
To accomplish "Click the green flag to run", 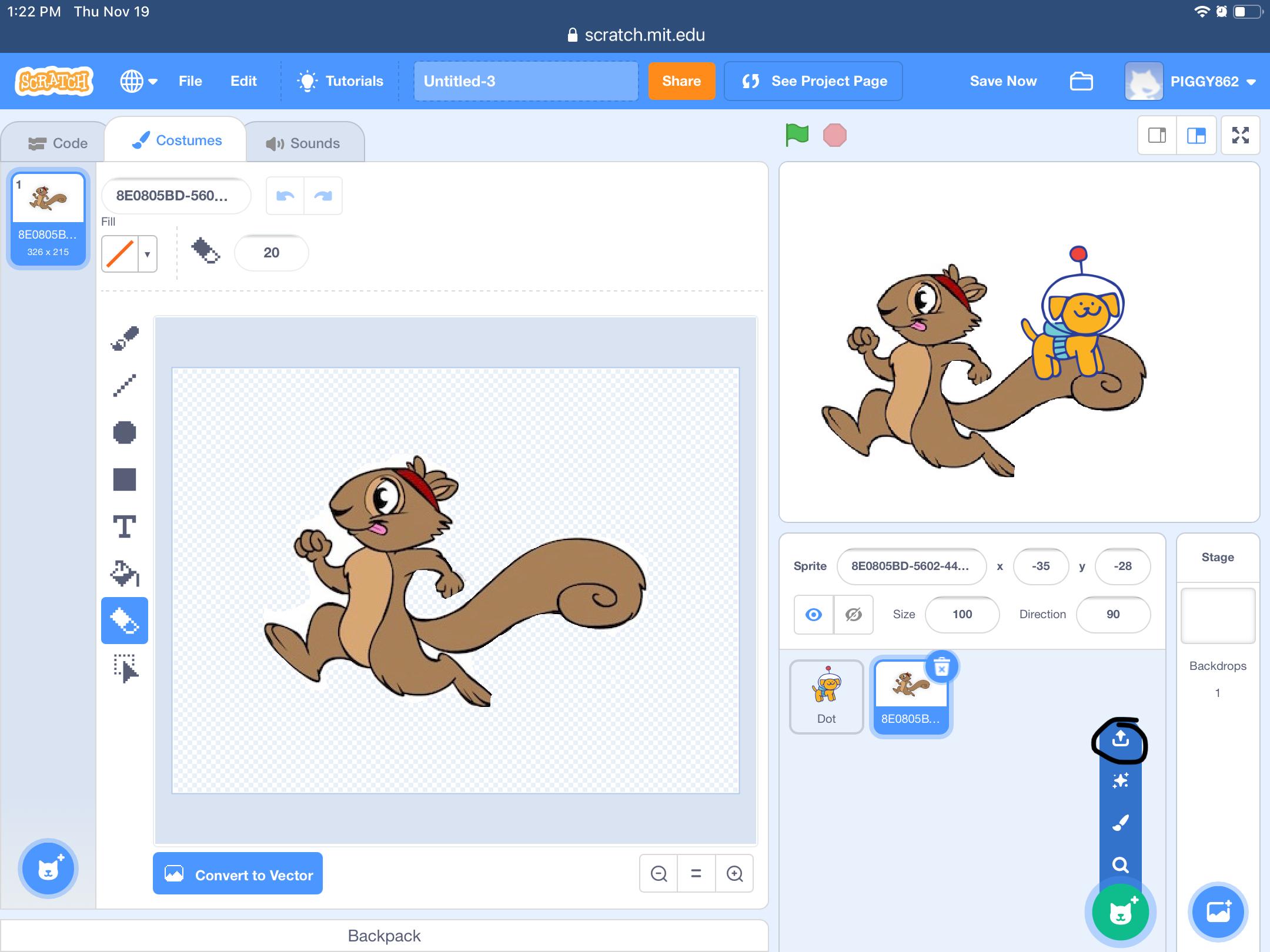I will click(797, 135).
